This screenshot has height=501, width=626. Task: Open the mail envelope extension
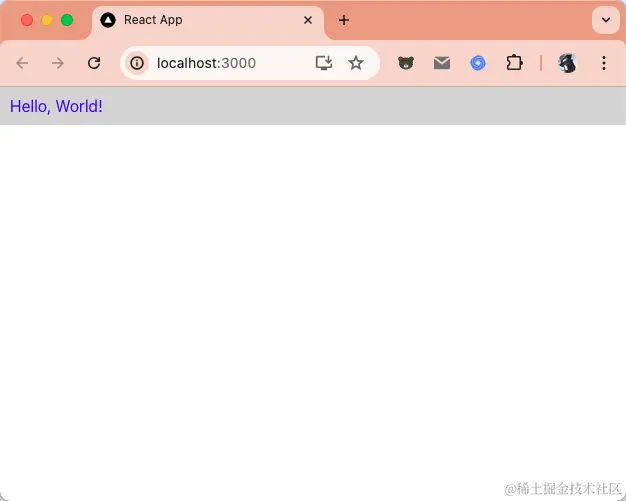(x=442, y=63)
